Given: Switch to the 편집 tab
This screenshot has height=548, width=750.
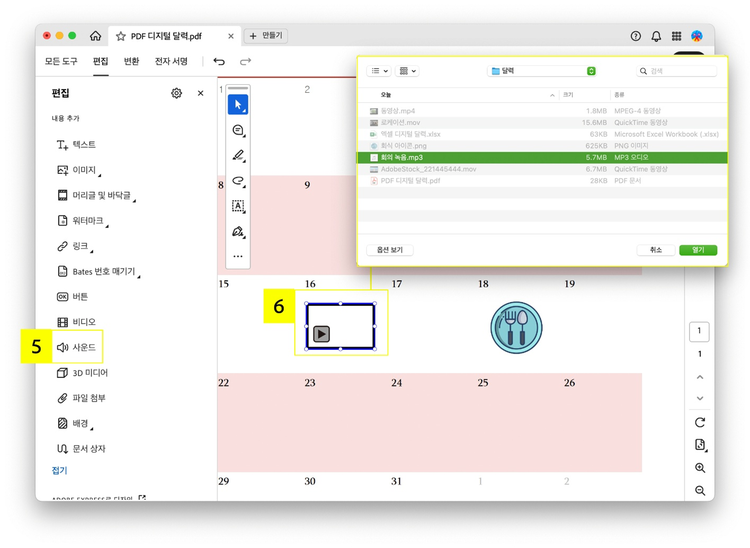Looking at the screenshot, I should pyautogui.click(x=100, y=61).
